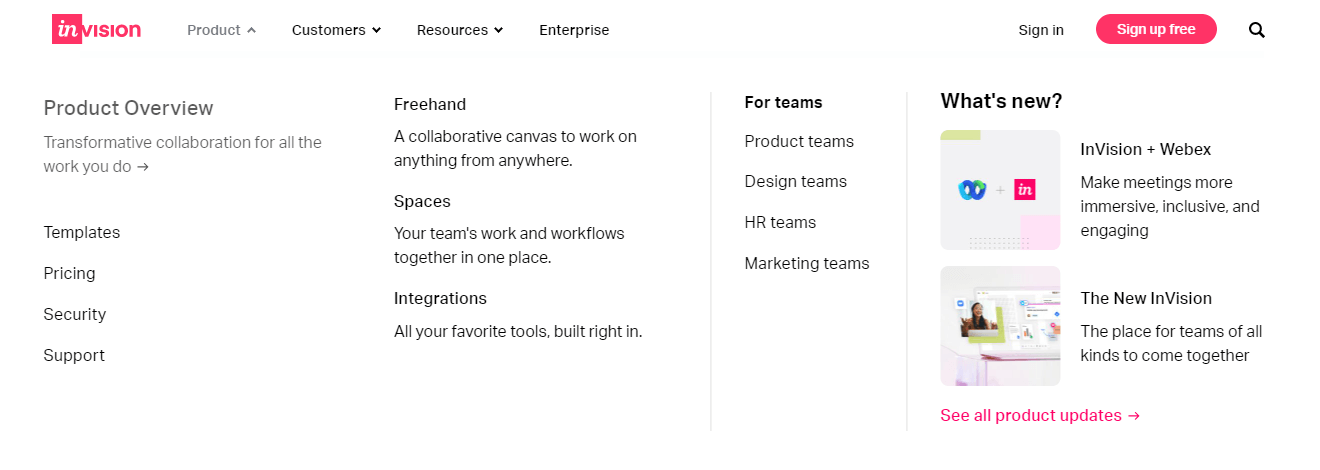Expand the Resources dropdown

(x=460, y=30)
